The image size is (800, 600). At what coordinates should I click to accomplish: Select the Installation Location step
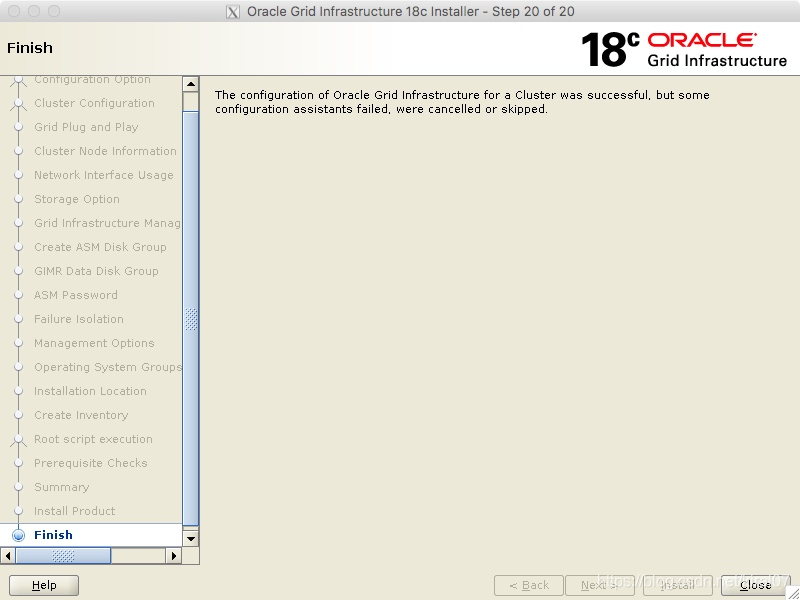tap(90, 391)
